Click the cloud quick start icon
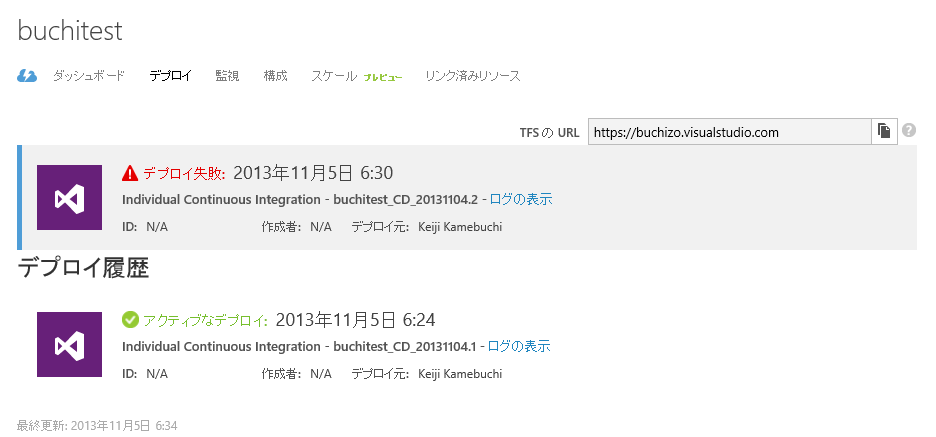This screenshot has width=936, height=437. pyautogui.click(x=27, y=76)
